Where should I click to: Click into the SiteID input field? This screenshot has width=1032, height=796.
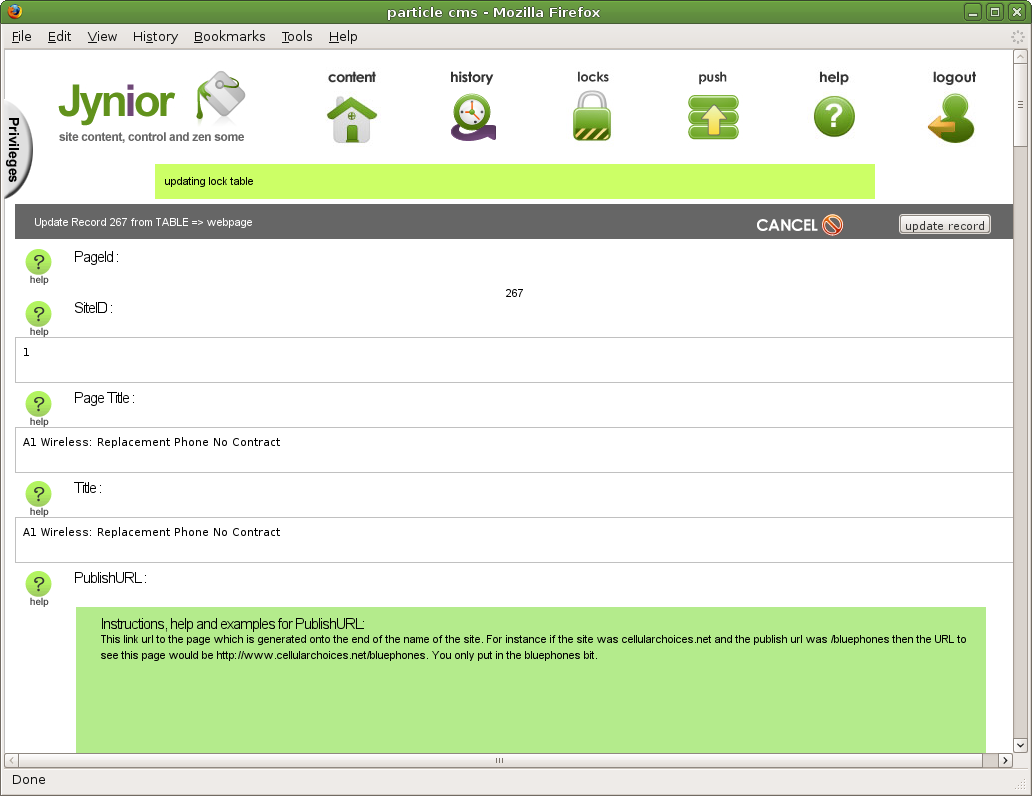tap(514, 360)
